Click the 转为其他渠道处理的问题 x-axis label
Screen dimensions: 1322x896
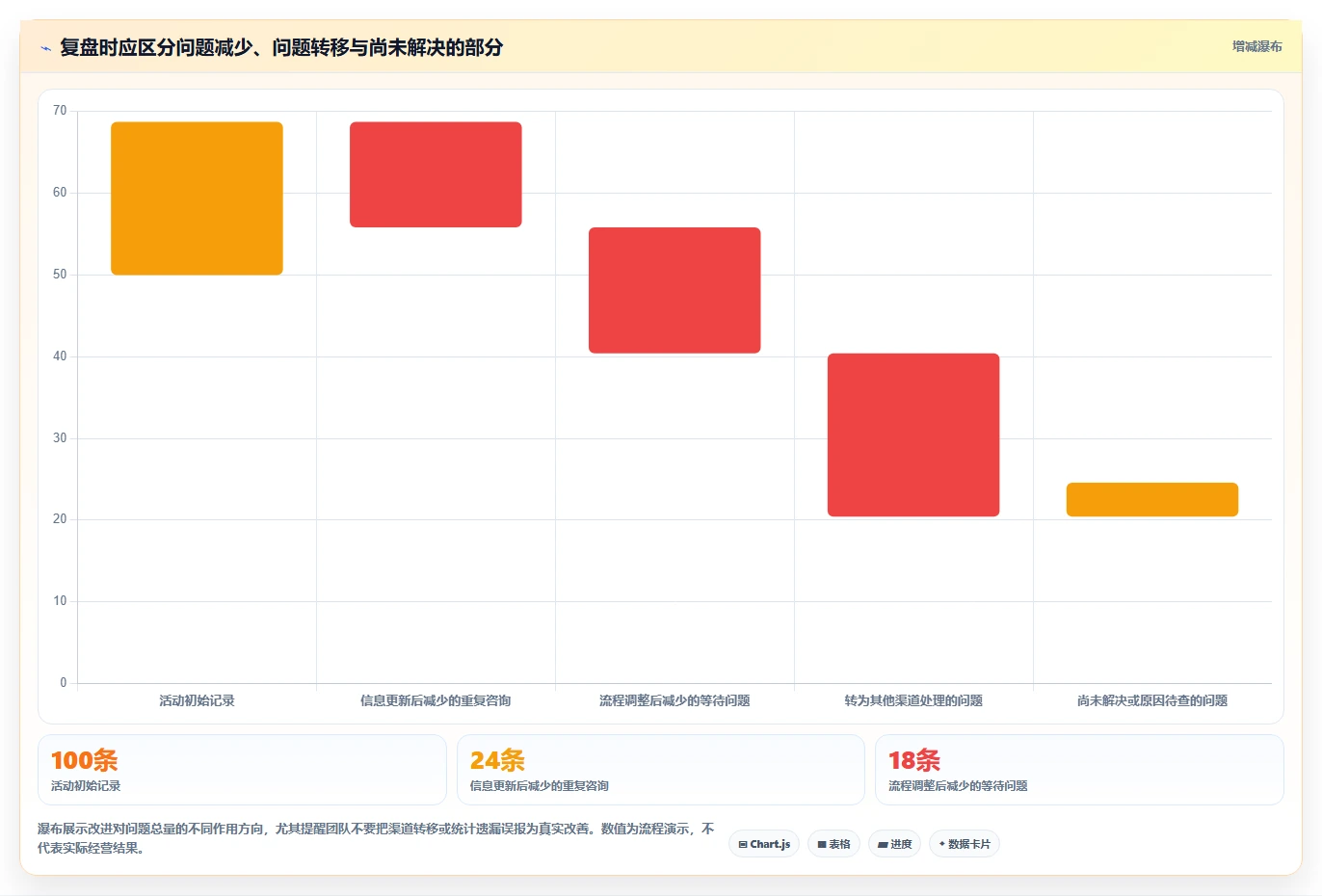(x=913, y=700)
